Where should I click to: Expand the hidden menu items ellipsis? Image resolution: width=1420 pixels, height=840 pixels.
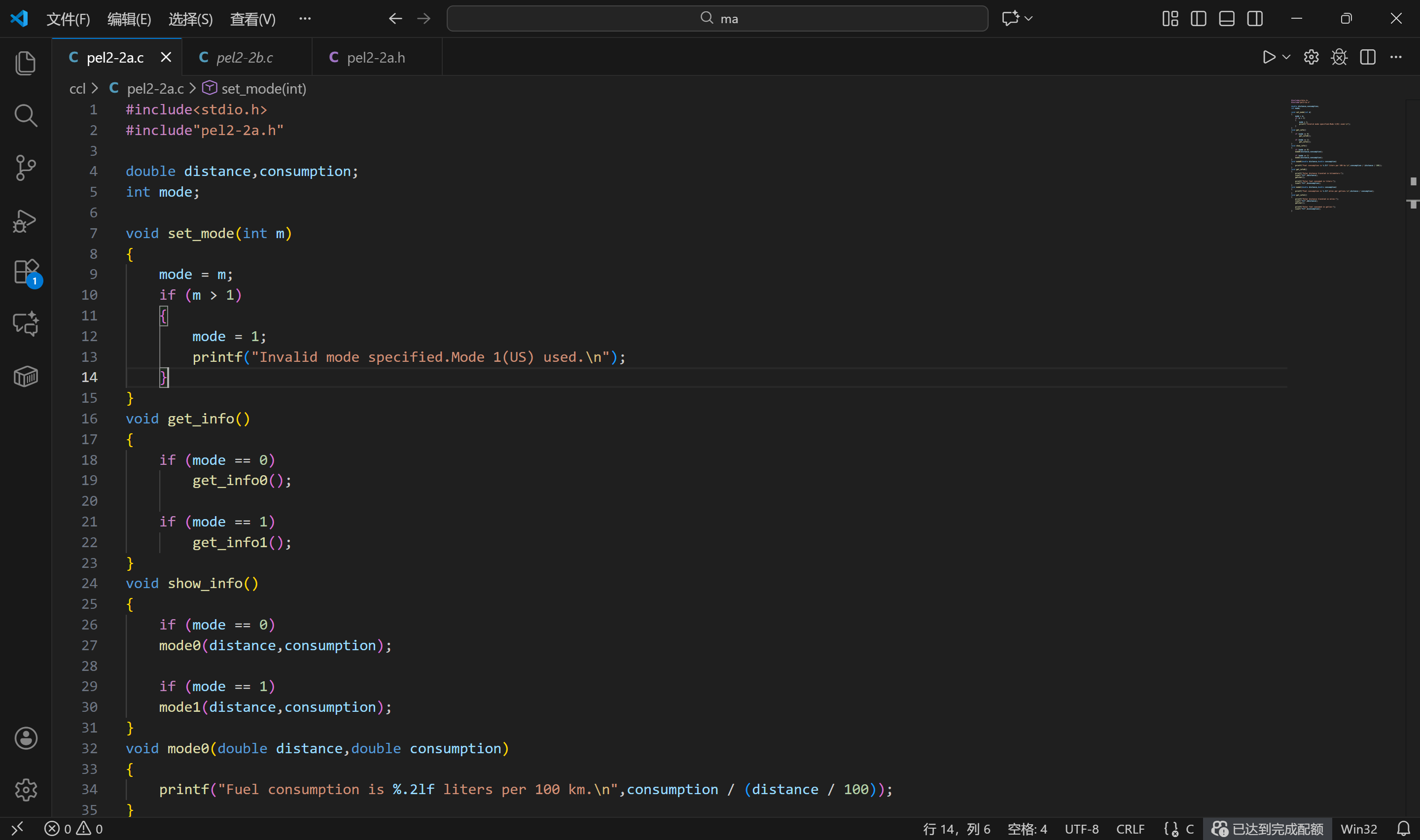(x=305, y=19)
